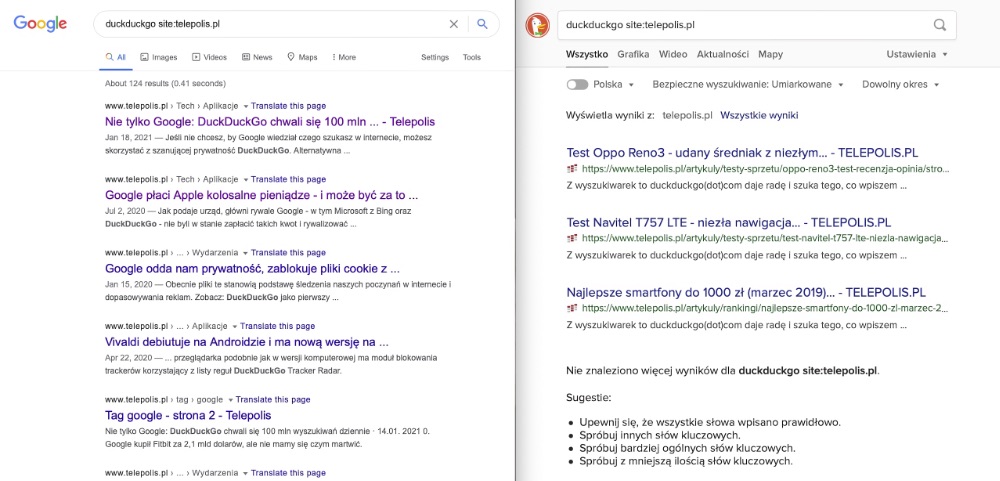Image resolution: width=1000 pixels, height=481 pixels.
Task: Clear the Google search box with X
Action: click(453, 24)
